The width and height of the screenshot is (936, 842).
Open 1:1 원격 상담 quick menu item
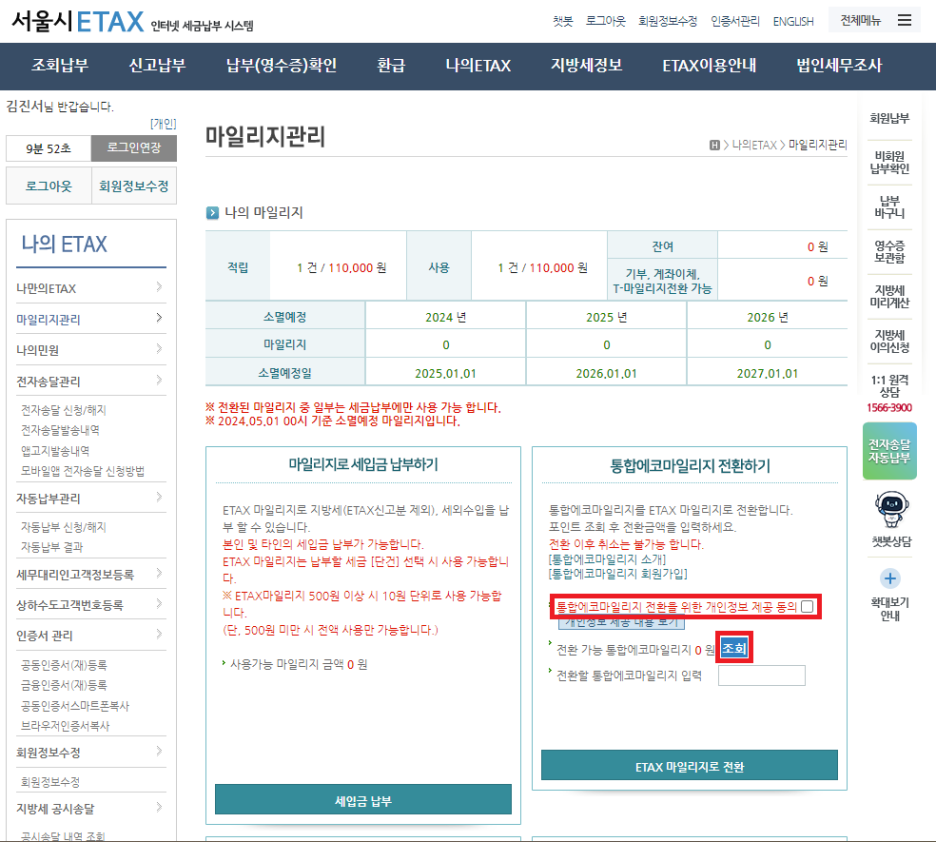[889, 386]
